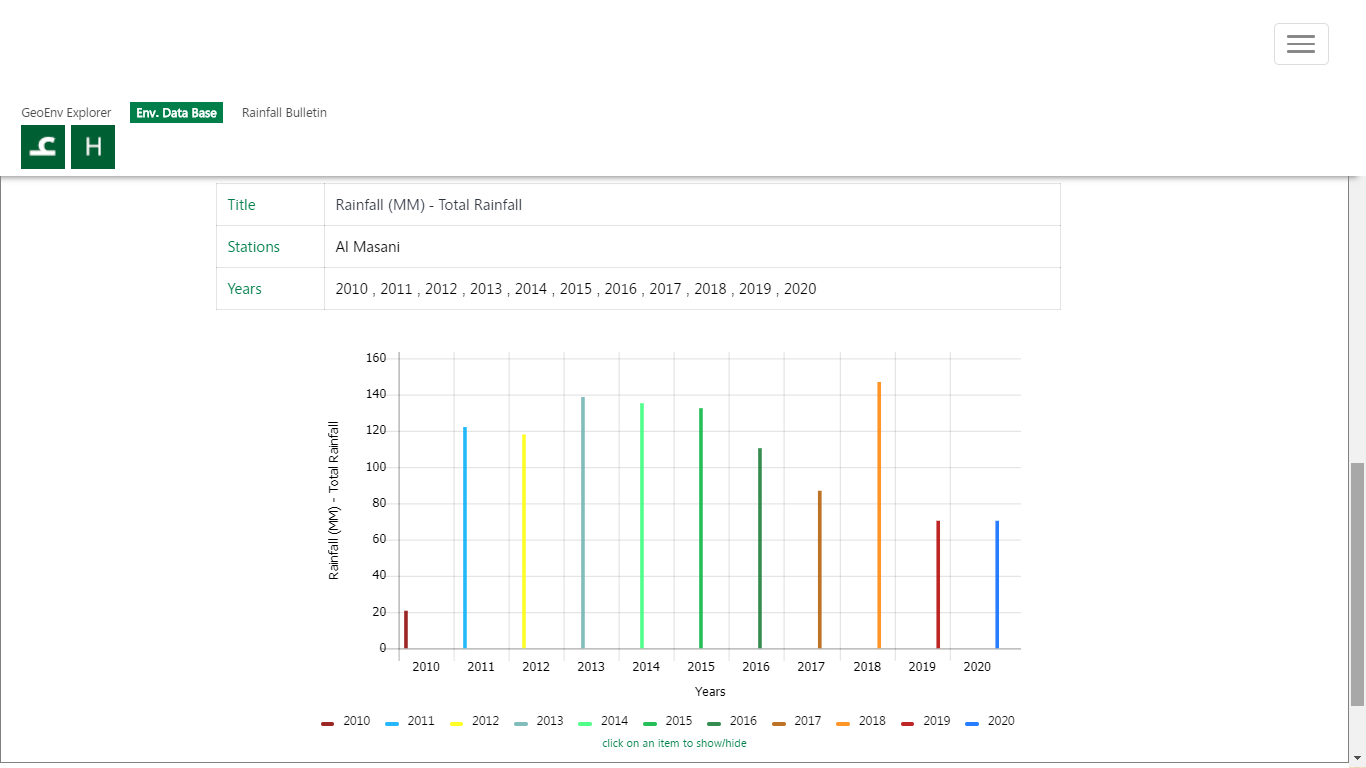Click the green H icon

pos(93,147)
